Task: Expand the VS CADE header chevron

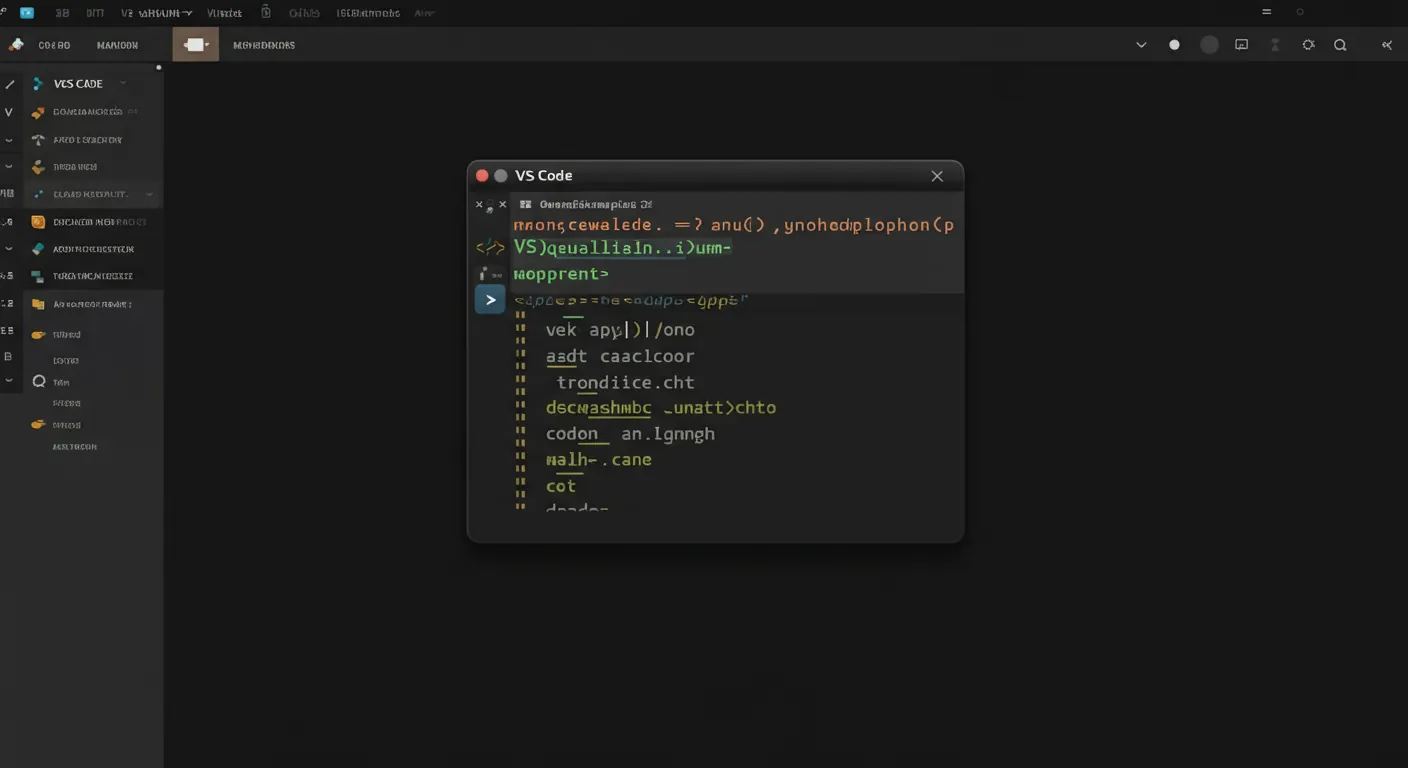Action: [x=121, y=83]
